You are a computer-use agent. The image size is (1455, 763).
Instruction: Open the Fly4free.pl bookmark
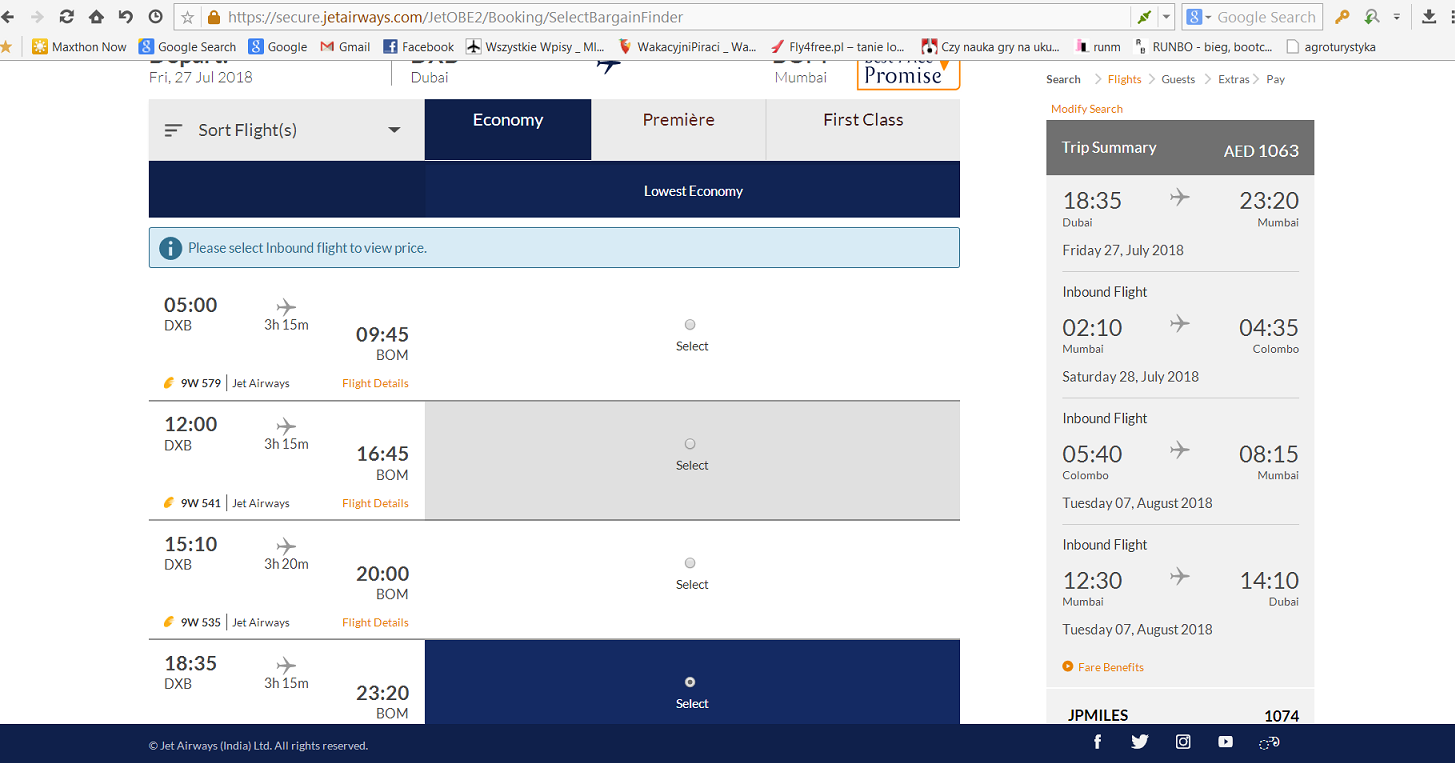click(838, 46)
